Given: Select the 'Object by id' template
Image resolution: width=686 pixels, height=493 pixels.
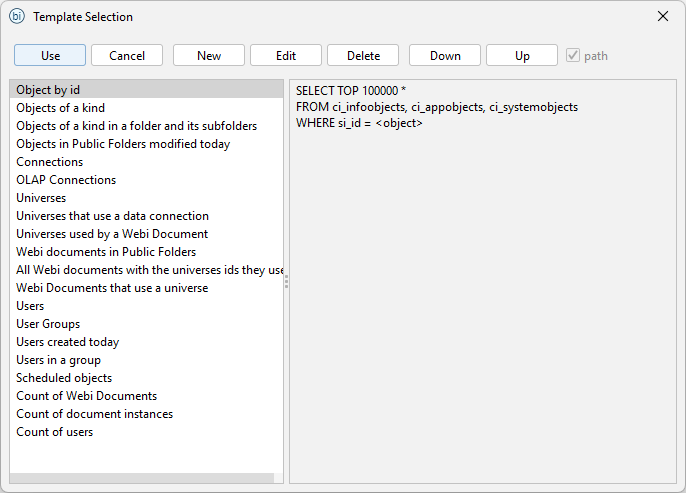Looking at the screenshot, I should [x=147, y=90].
